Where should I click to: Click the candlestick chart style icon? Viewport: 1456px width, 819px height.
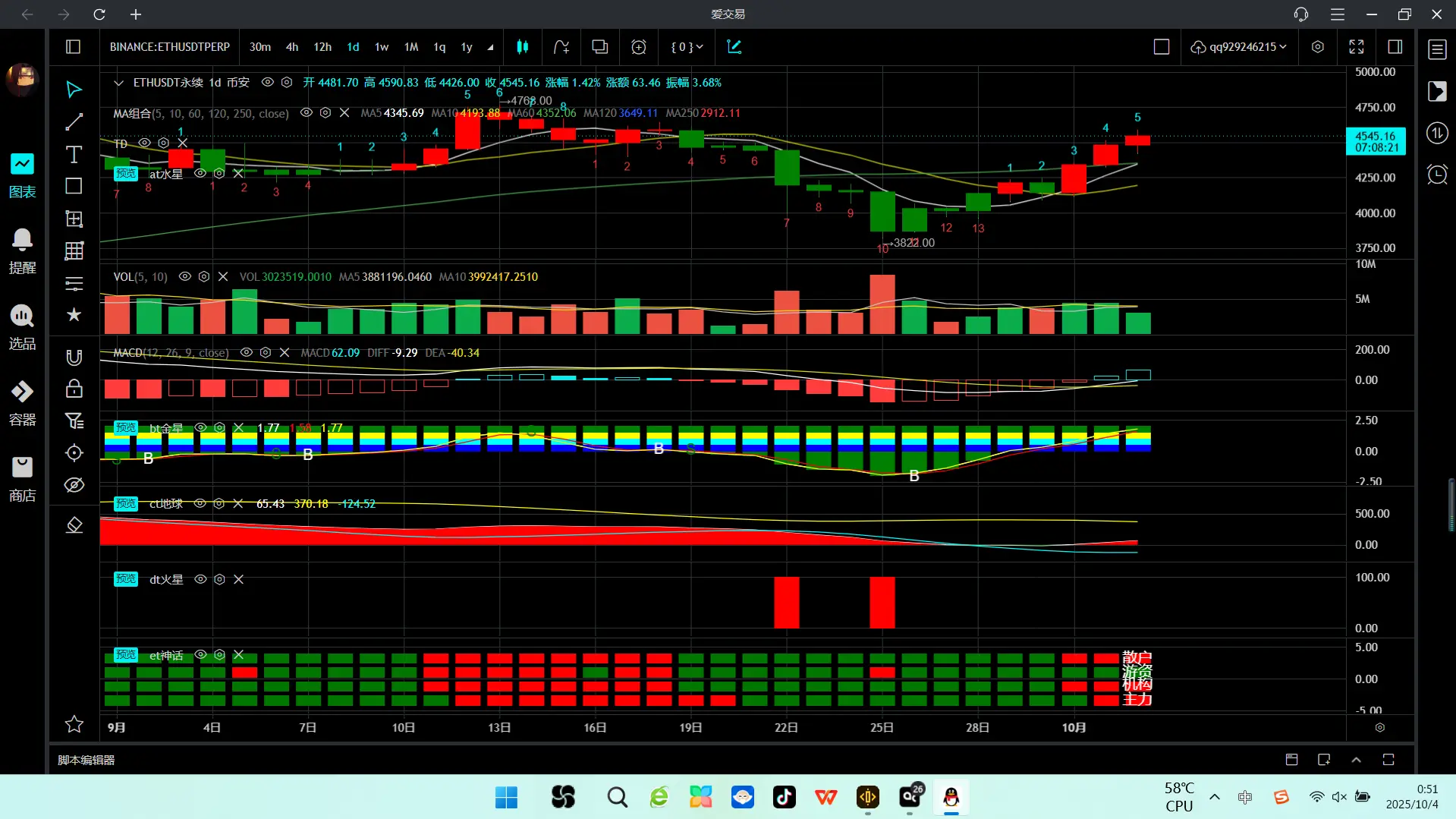coord(523,47)
